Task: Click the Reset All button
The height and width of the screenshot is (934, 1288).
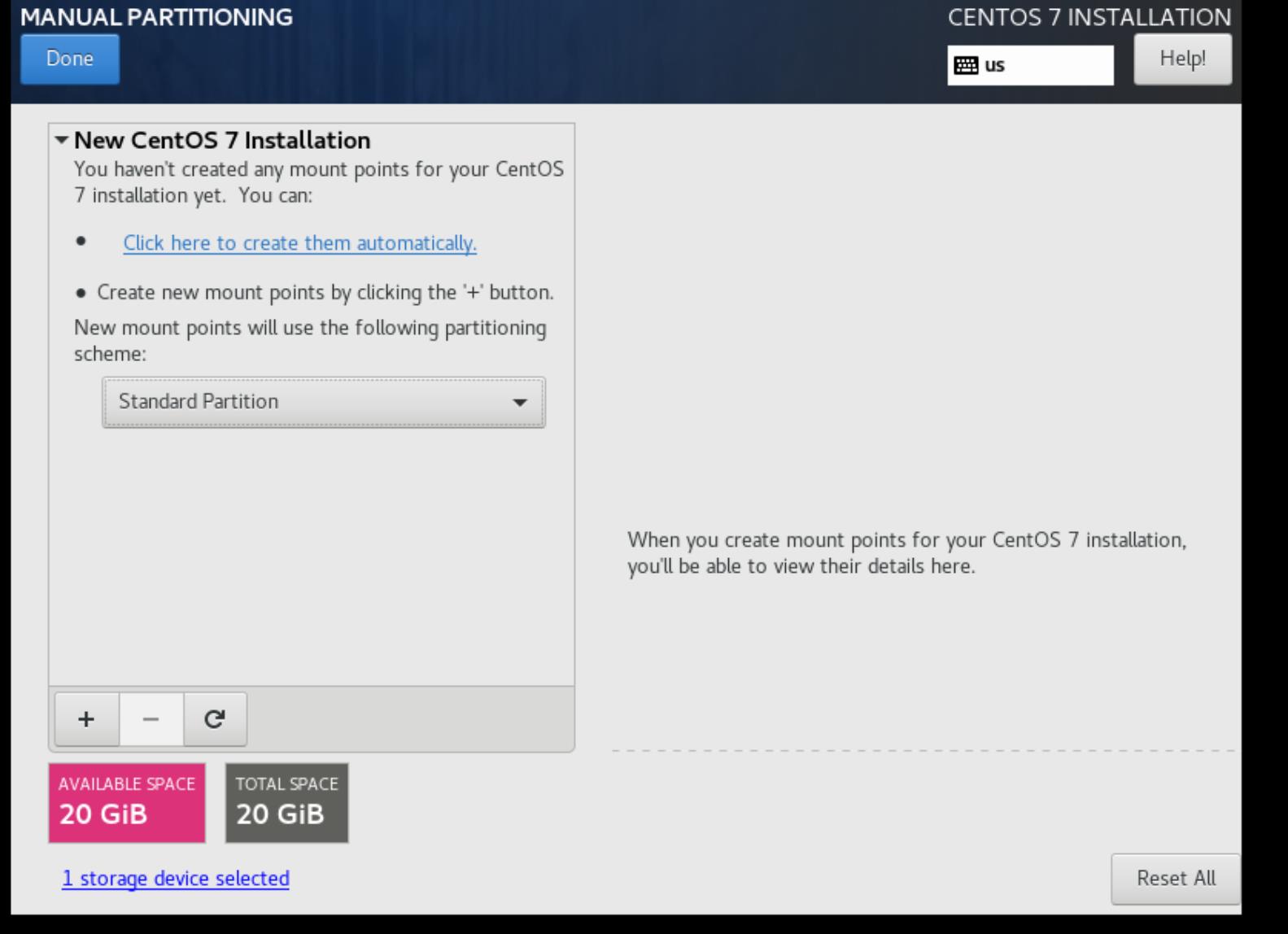Action: 1176,879
